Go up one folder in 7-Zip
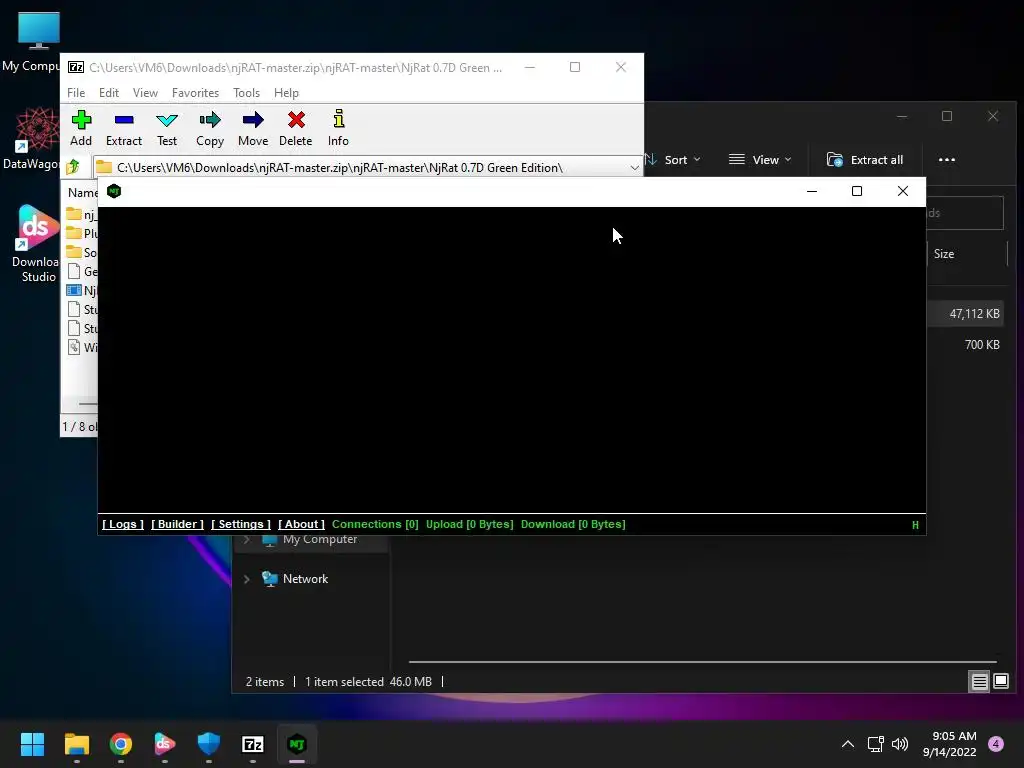Screen dimensions: 1024x768 73,167
